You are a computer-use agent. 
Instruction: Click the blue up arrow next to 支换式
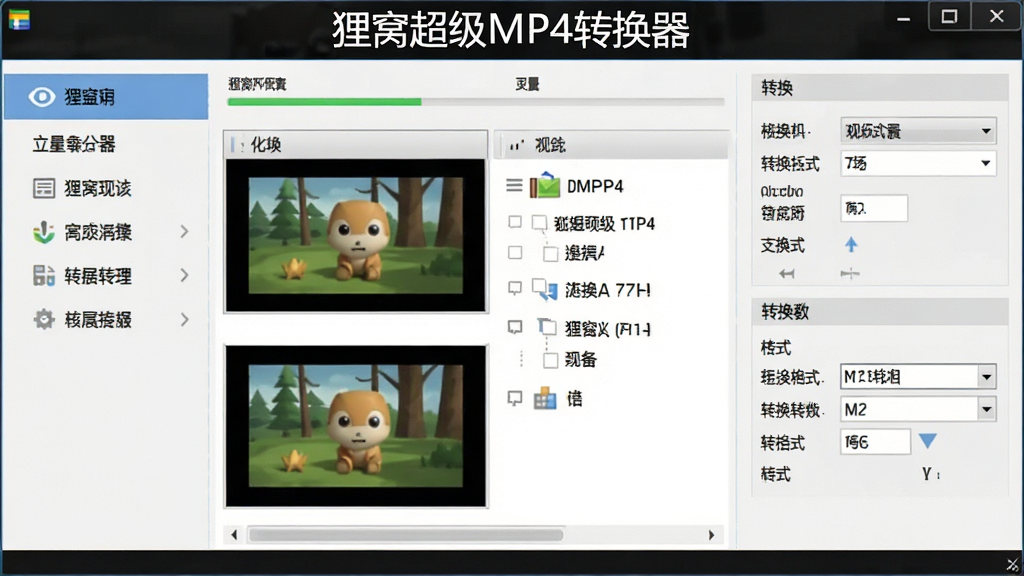pyautogui.click(x=851, y=245)
